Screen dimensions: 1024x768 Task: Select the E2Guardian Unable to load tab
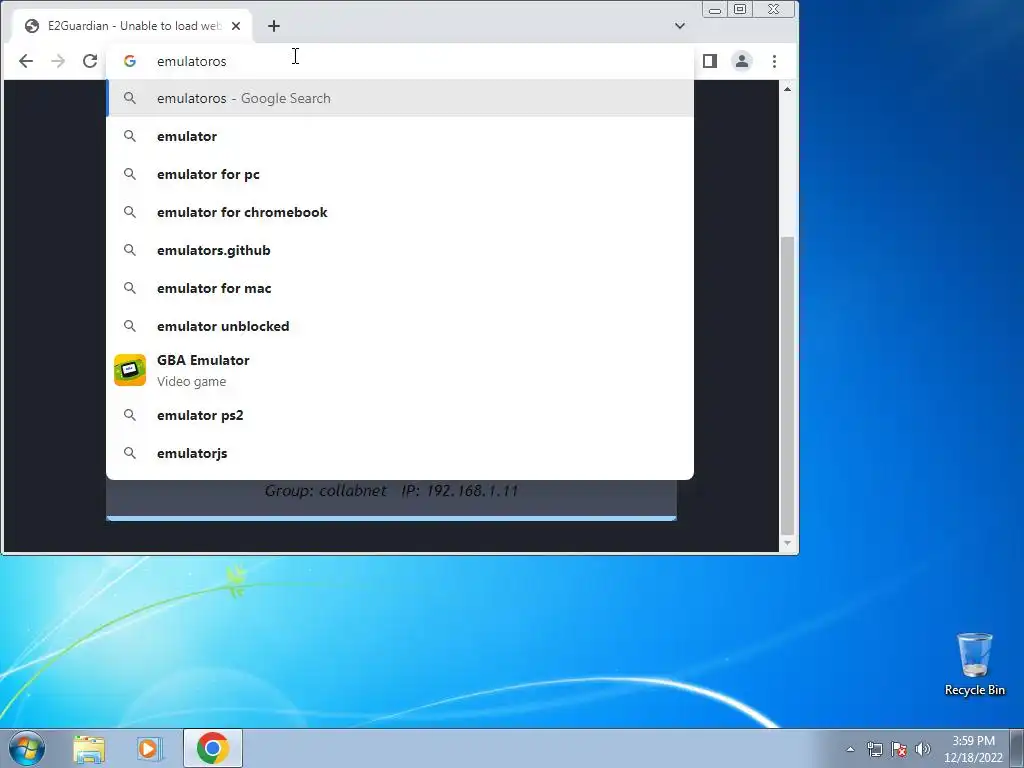click(x=133, y=26)
